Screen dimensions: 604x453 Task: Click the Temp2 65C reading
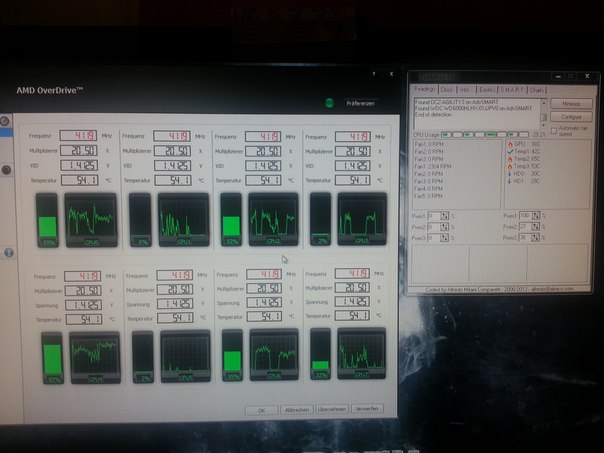click(x=527, y=159)
